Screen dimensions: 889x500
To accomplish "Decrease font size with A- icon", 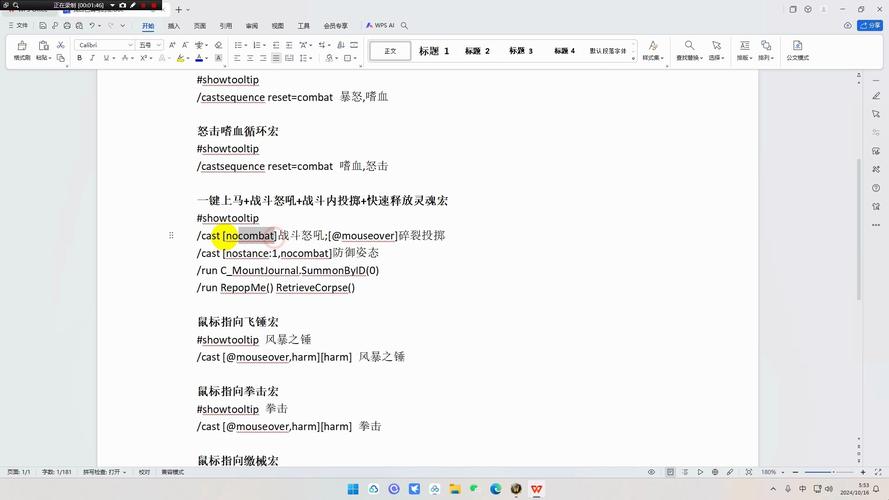I will coord(185,45).
